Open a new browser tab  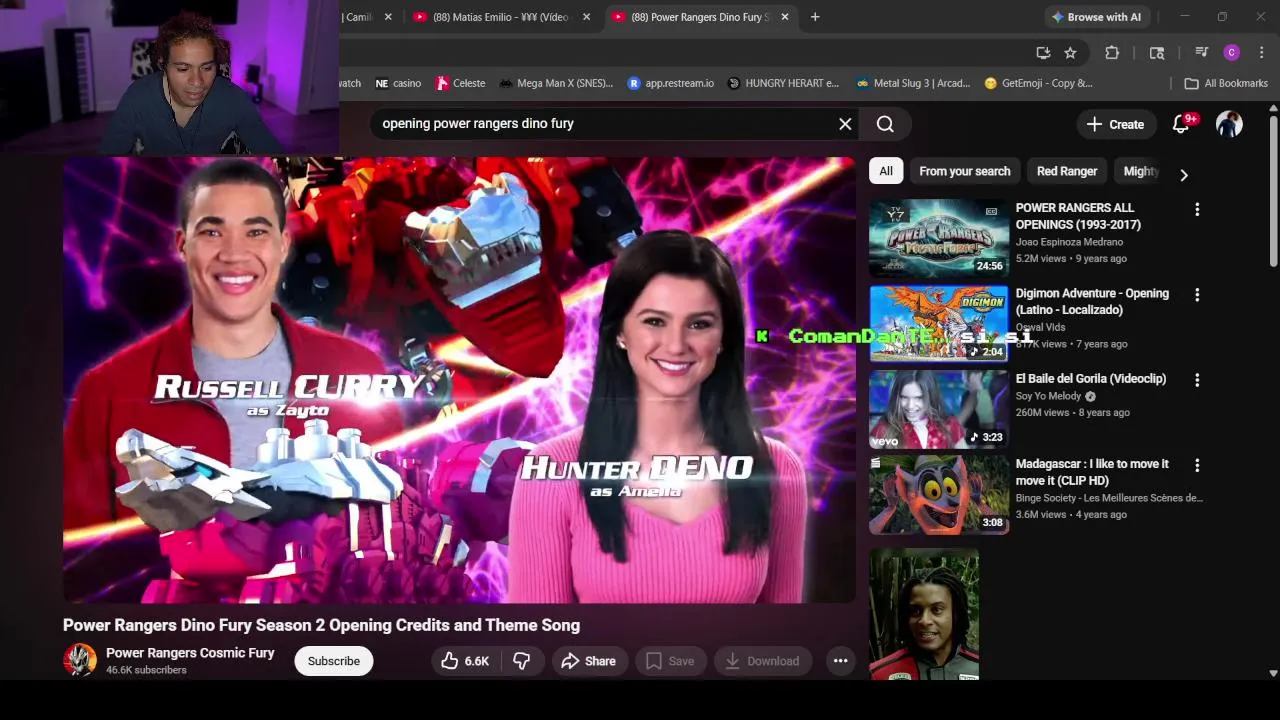815,17
